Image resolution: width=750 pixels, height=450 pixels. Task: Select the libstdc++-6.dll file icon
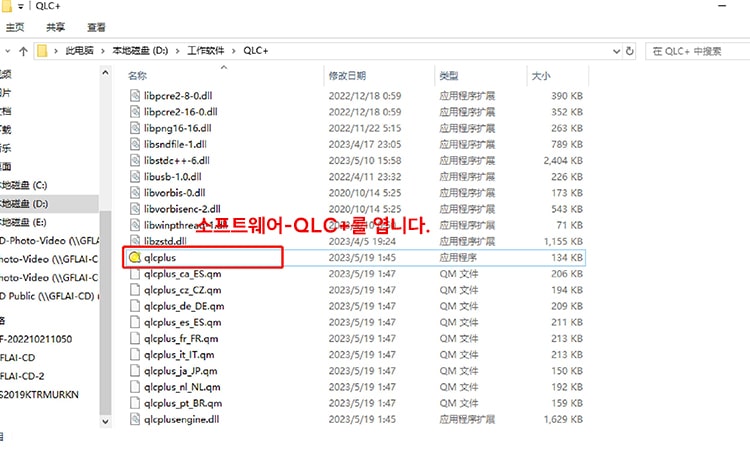pos(135,161)
